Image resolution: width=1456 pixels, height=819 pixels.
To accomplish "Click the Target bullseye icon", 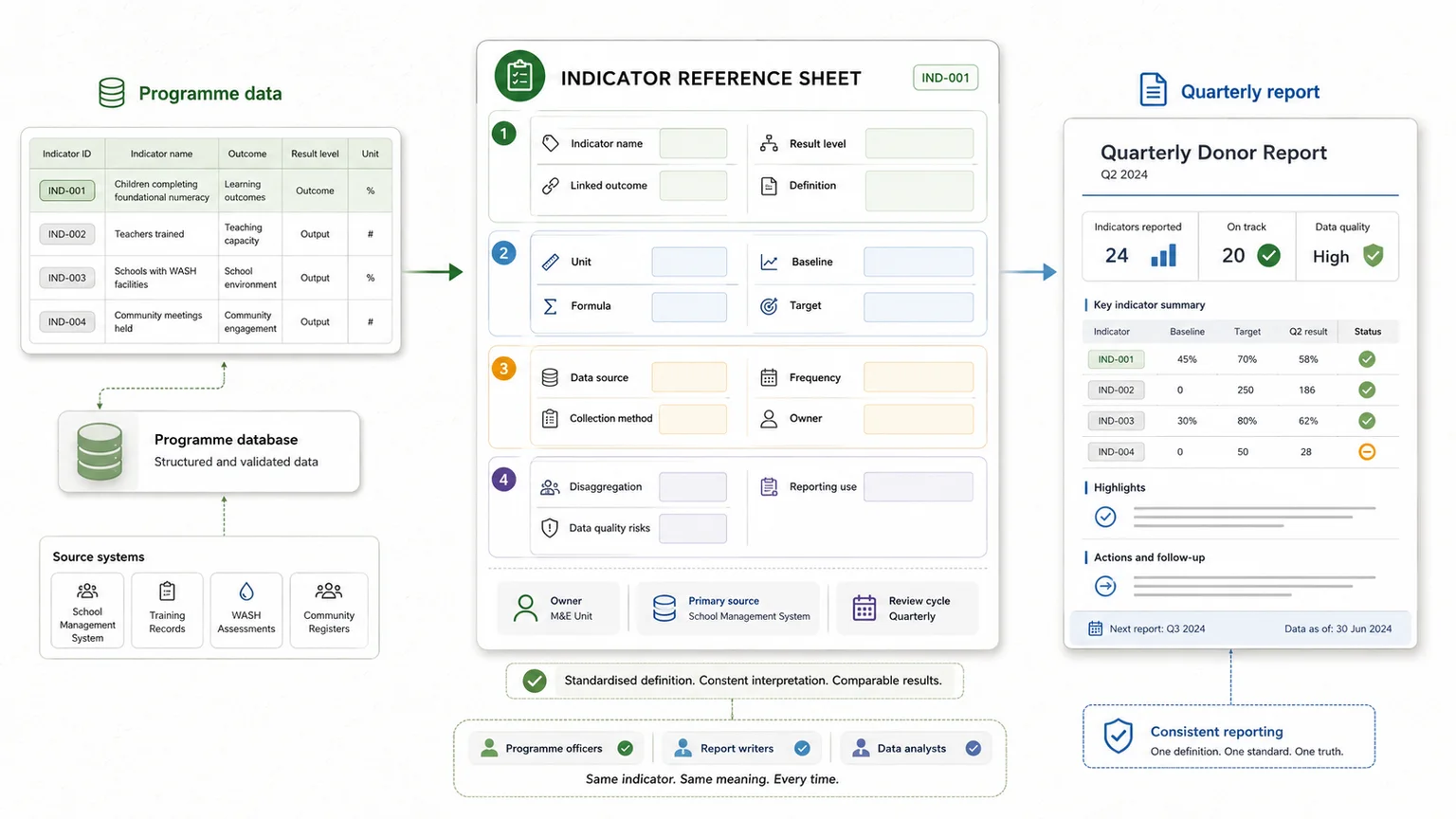I will pyautogui.click(x=769, y=306).
